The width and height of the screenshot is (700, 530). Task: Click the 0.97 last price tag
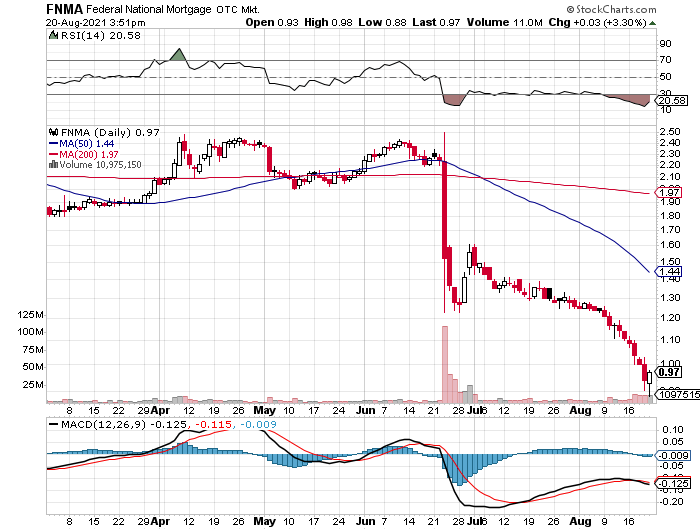pyautogui.click(x=668, y=372)
